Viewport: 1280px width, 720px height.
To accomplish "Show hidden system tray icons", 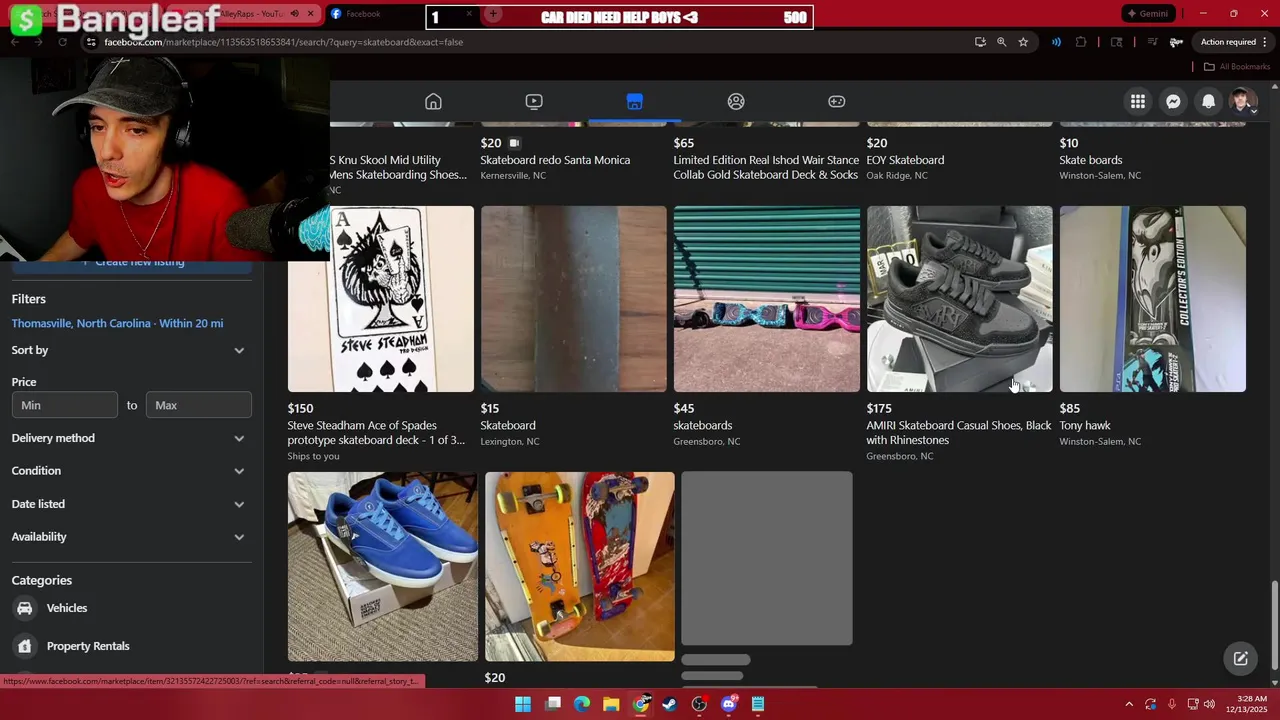I will tap(1129, 704).
